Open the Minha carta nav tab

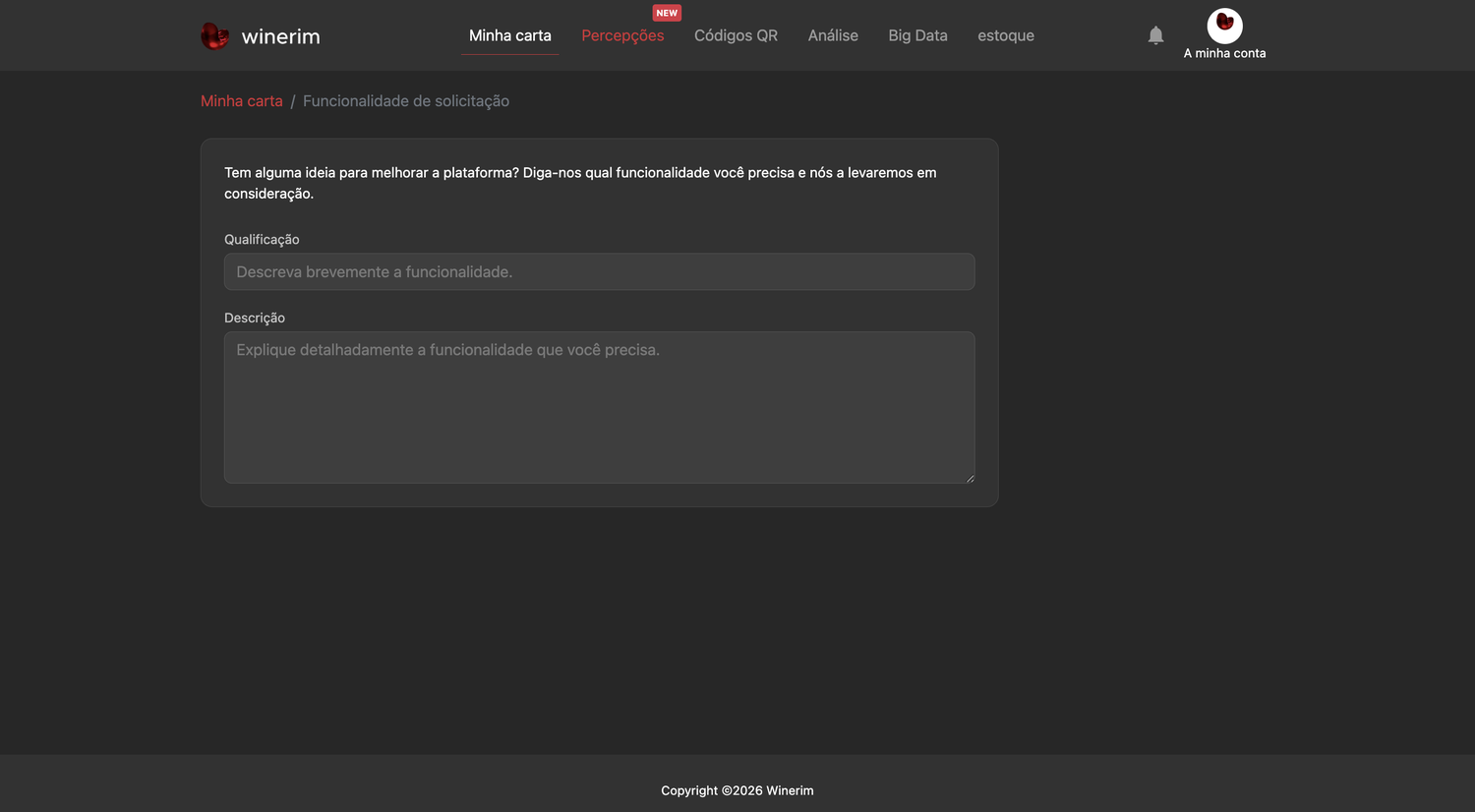(x=509, y=35)
